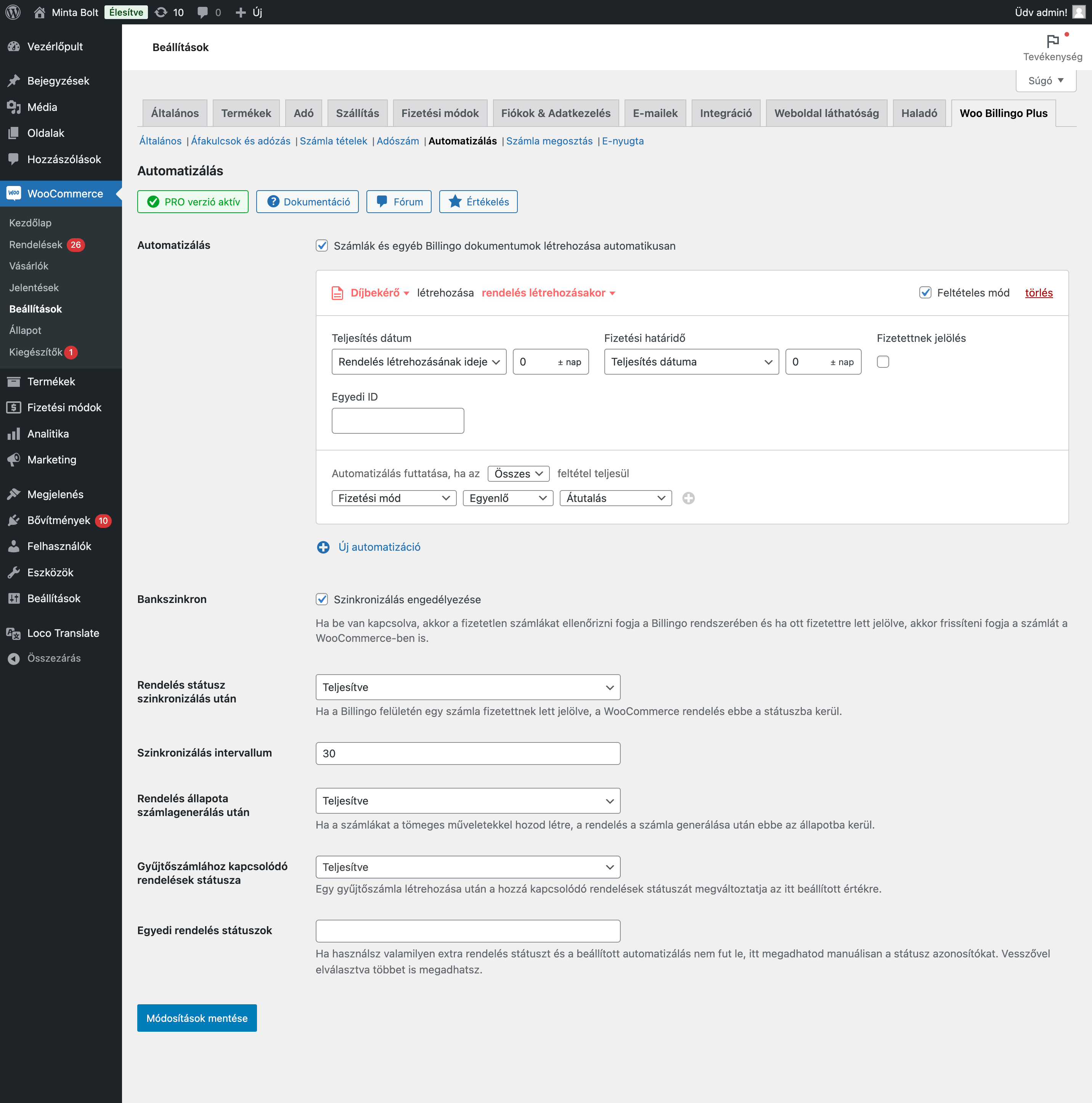The image size is (1092, 1103).
Task: Open the Összes condition dropdown
Action: coord(519,473)
